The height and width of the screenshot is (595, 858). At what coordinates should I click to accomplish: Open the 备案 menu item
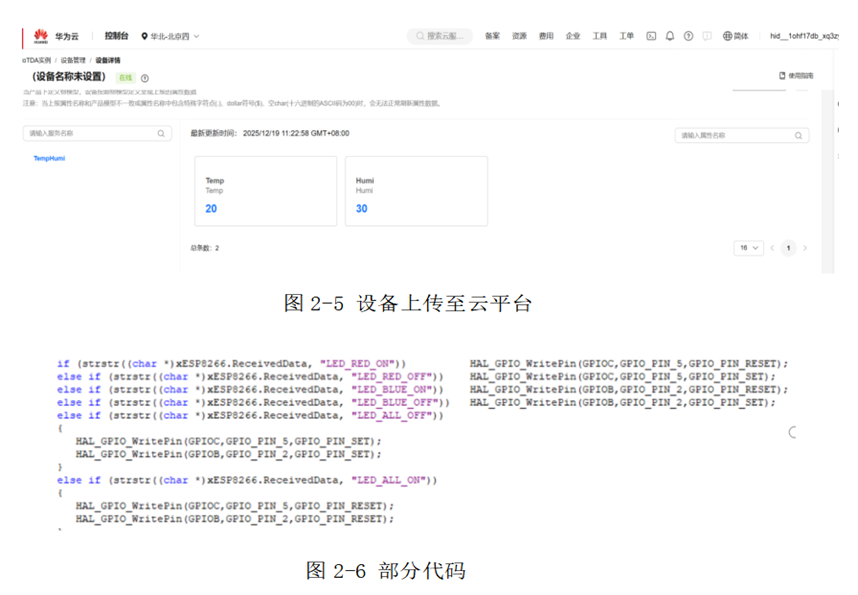pyautogui.click(x=492, y=36)
